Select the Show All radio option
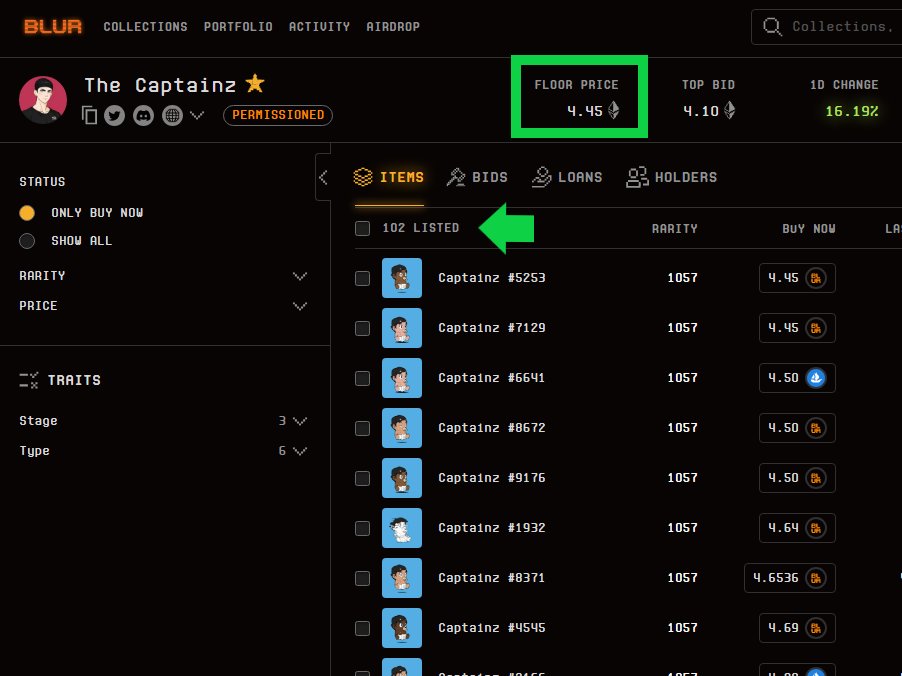This screenshot has width=902, height=676. click(27, 241)
